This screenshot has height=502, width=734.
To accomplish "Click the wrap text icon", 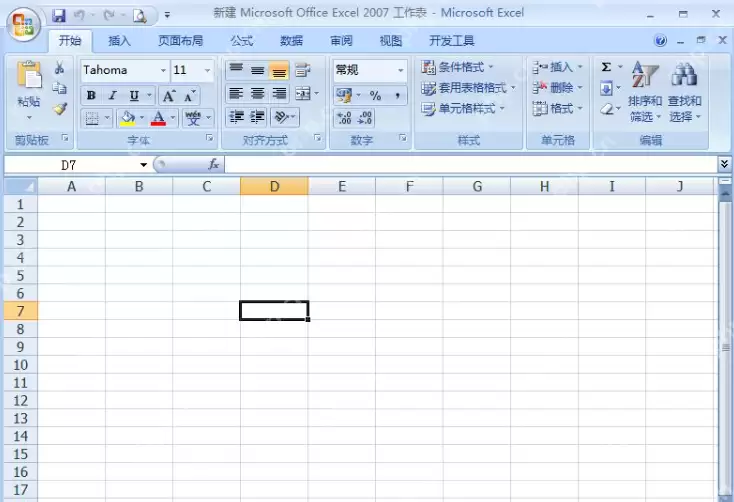I will click(302, 70).
